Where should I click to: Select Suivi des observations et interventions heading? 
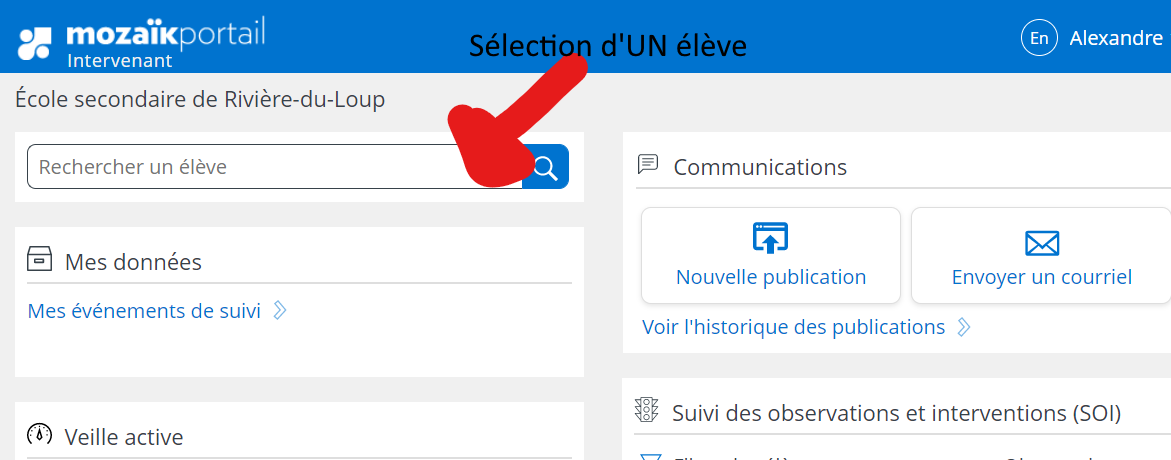click(x=896, y=412)
